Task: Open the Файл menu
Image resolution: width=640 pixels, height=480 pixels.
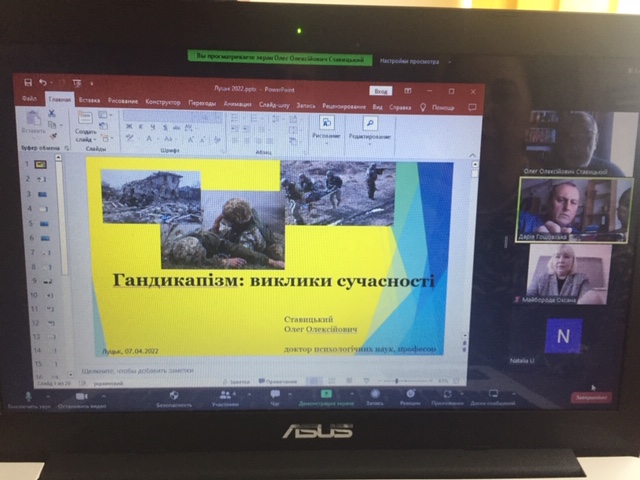Action: 29,99
